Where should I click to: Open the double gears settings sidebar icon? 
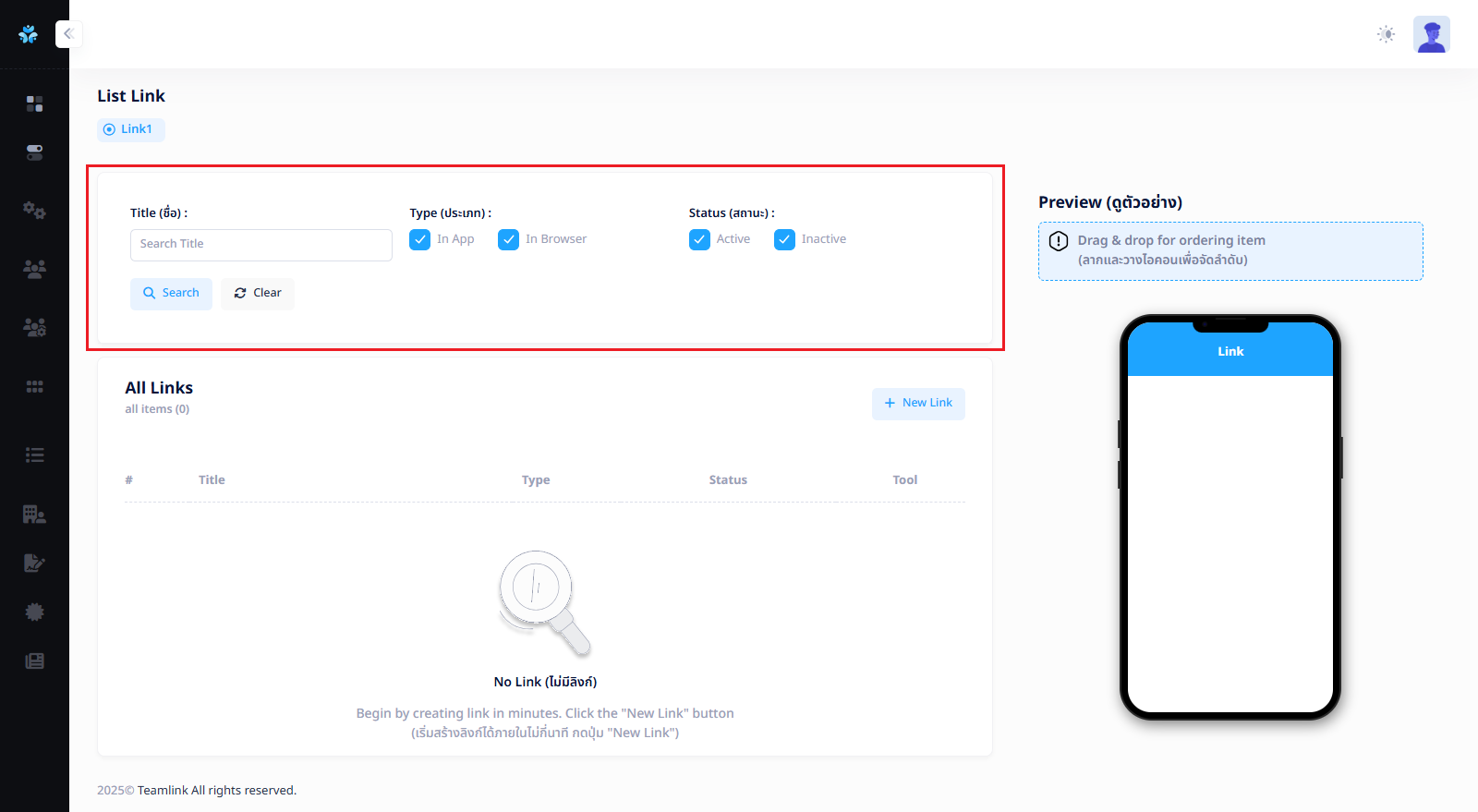click(34, 211)
